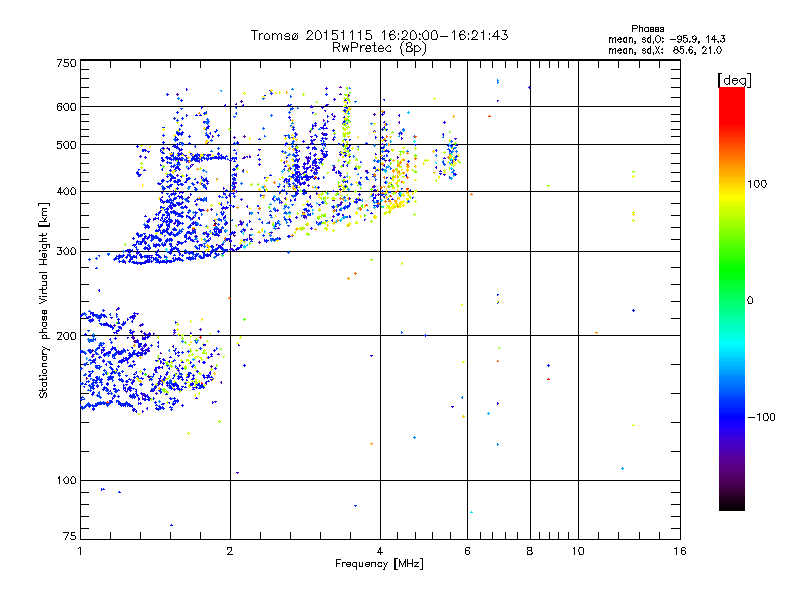Image resolution: width=800 pixels, height=600 pixels.
Task: Click the colorbar tick label '100'
Action: click(757, 184)
